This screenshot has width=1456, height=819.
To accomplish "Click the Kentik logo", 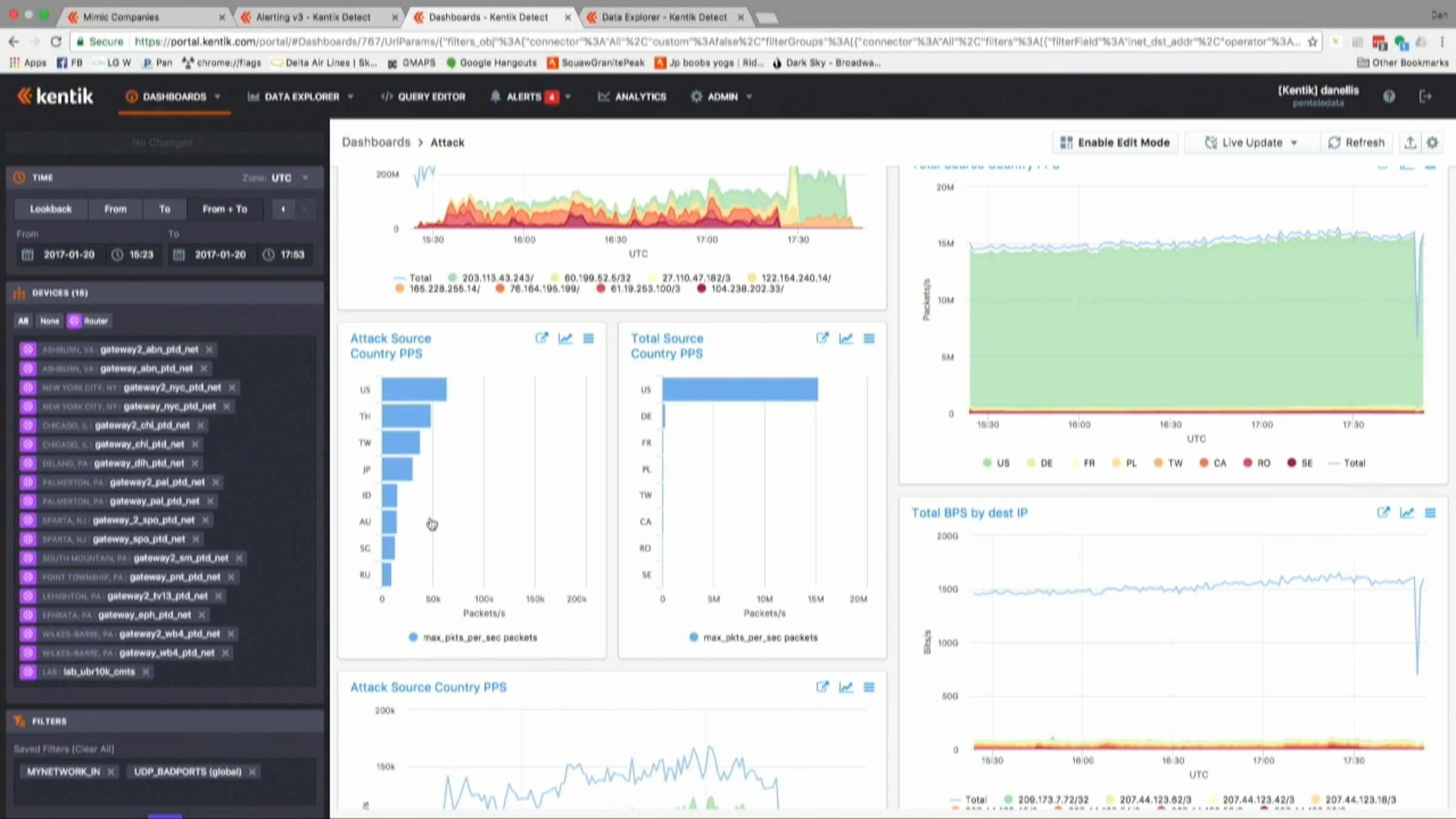I will pos(55,96).
